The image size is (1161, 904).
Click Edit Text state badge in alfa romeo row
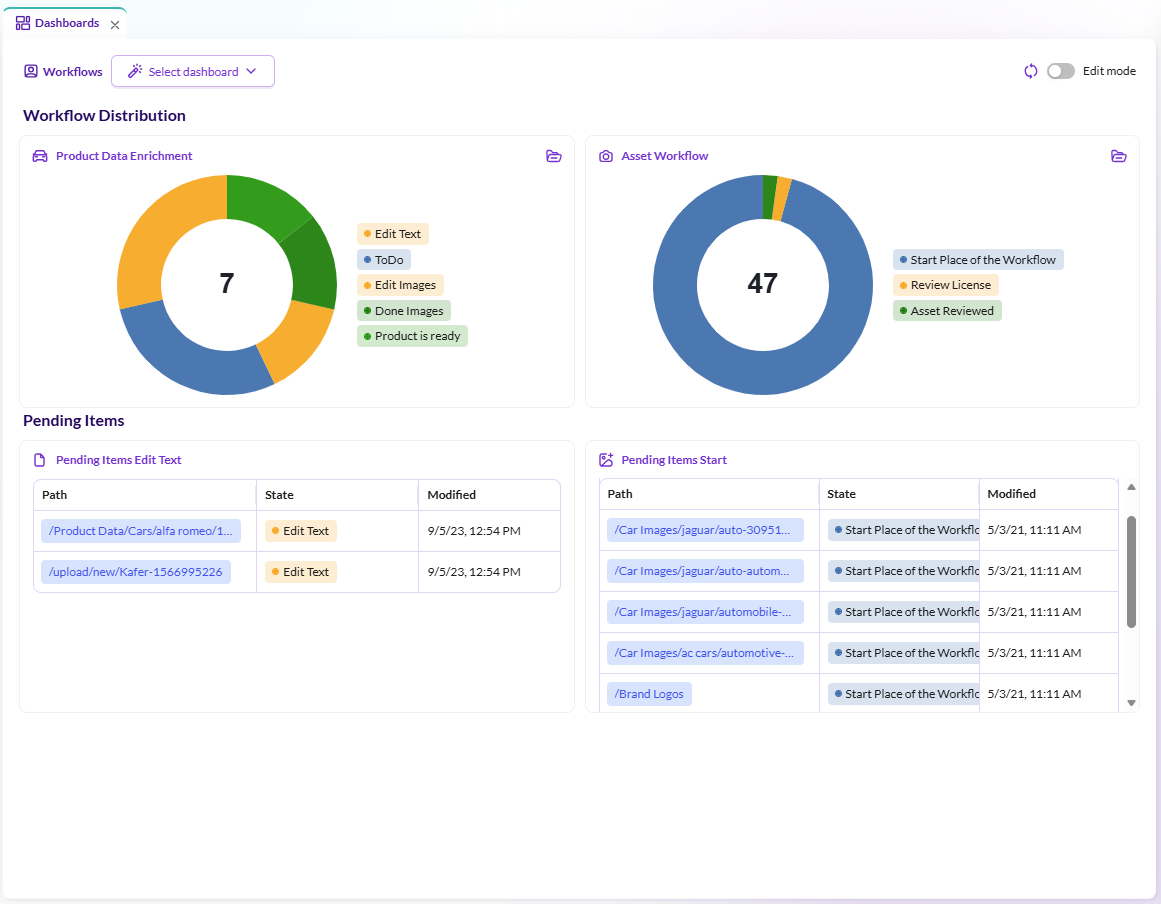click(x=301, y=531)
